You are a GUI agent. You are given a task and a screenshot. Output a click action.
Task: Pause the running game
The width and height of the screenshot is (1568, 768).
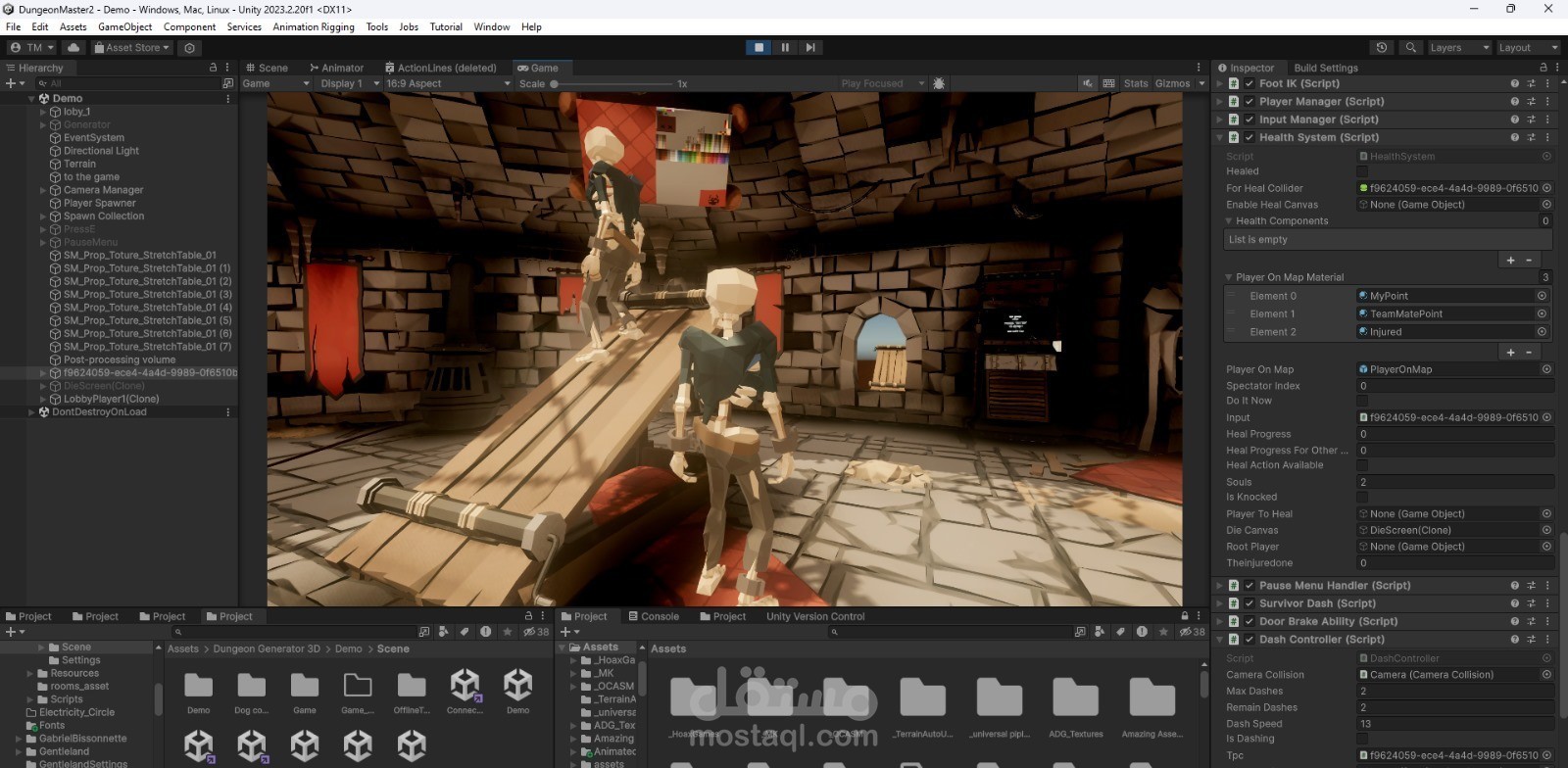[785, 47]
